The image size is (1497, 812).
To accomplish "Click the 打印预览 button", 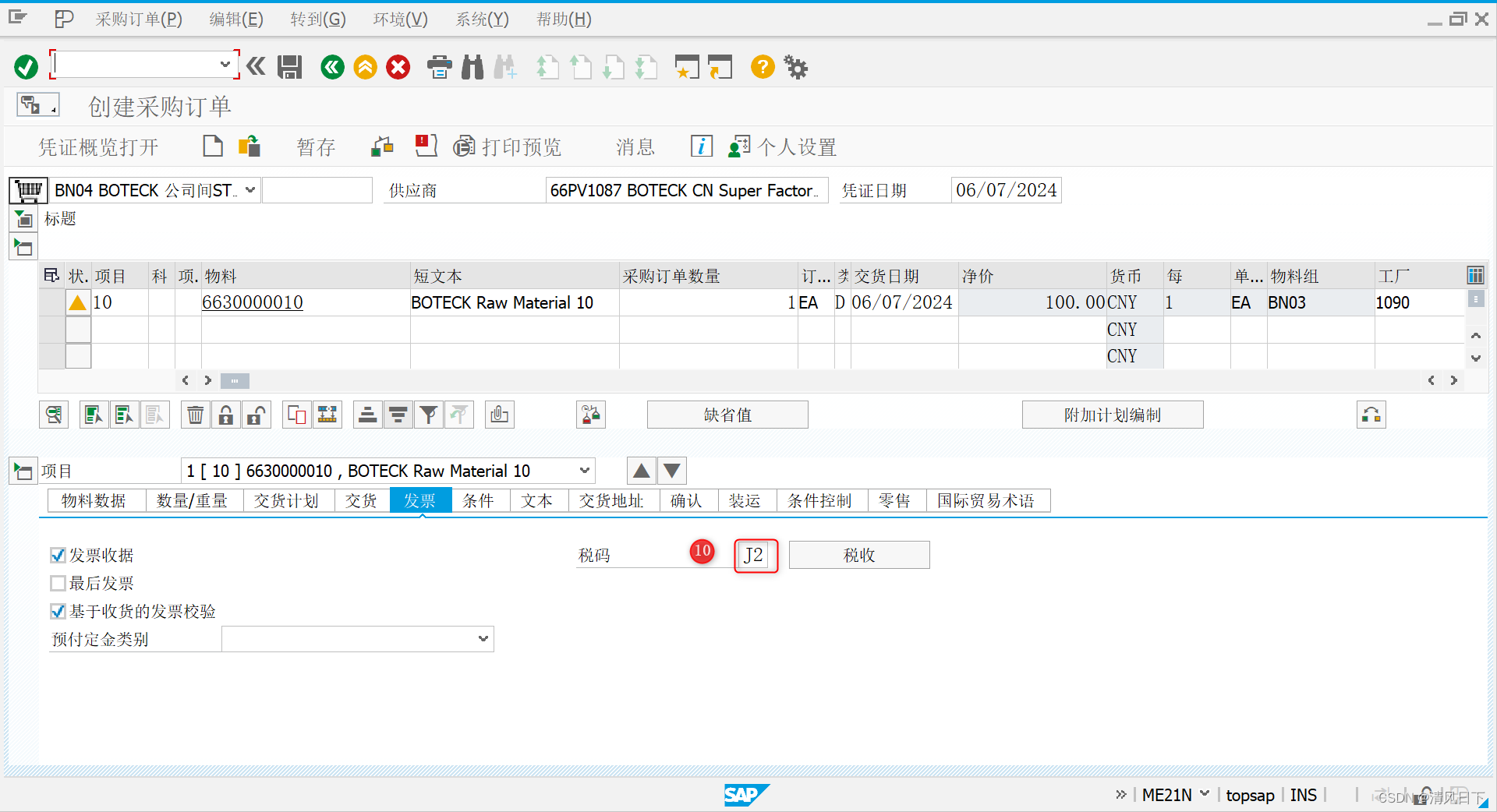I will coord(508,147).
